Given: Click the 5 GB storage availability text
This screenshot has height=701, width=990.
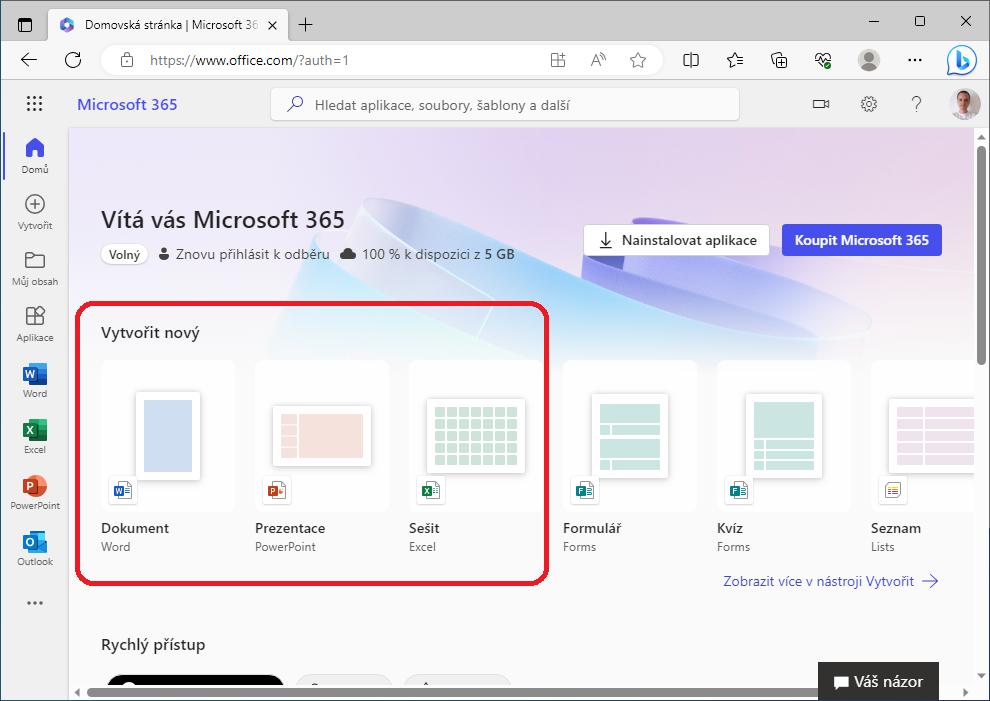Looking at the screenshot, I should (427, 255).
